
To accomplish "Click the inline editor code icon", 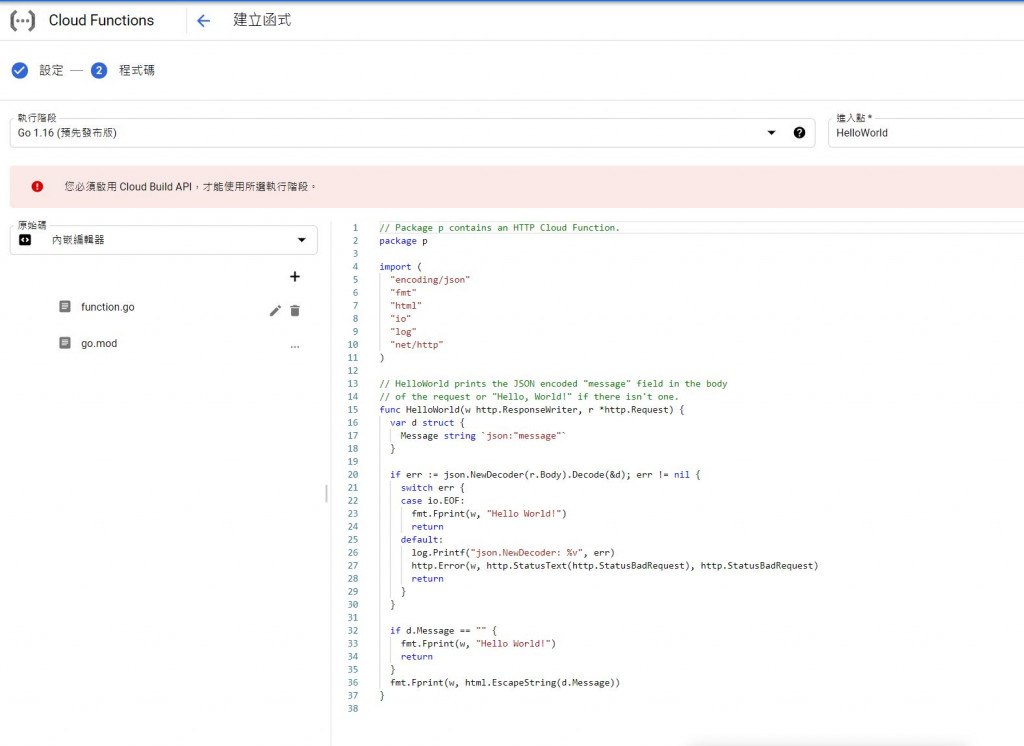I will [x=25, y=240].
